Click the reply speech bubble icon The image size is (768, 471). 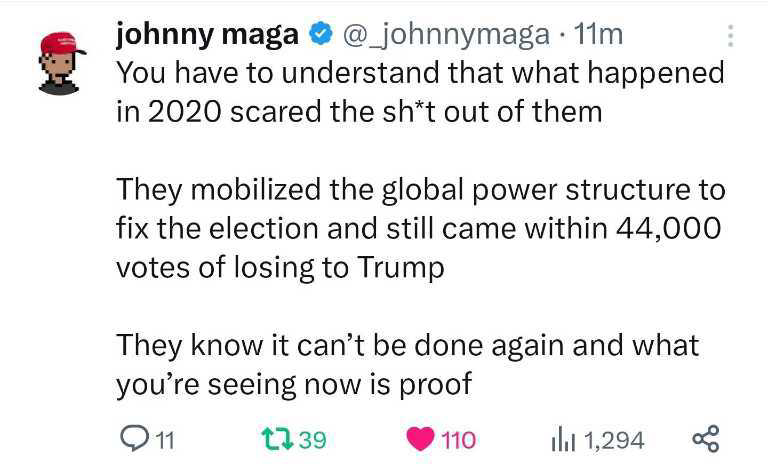[x=133, y=438]
